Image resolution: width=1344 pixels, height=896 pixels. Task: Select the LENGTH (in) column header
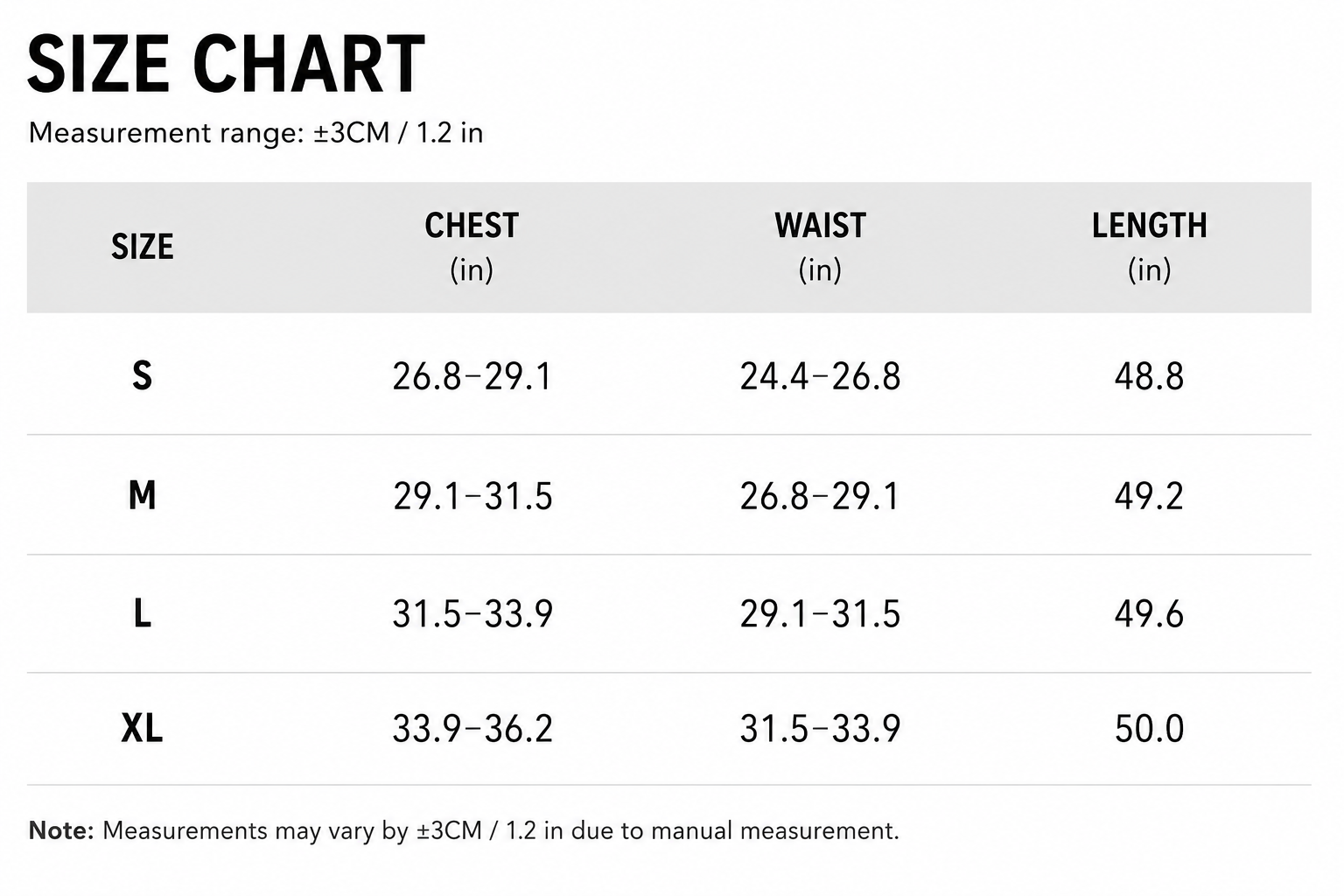(1149, 247)
